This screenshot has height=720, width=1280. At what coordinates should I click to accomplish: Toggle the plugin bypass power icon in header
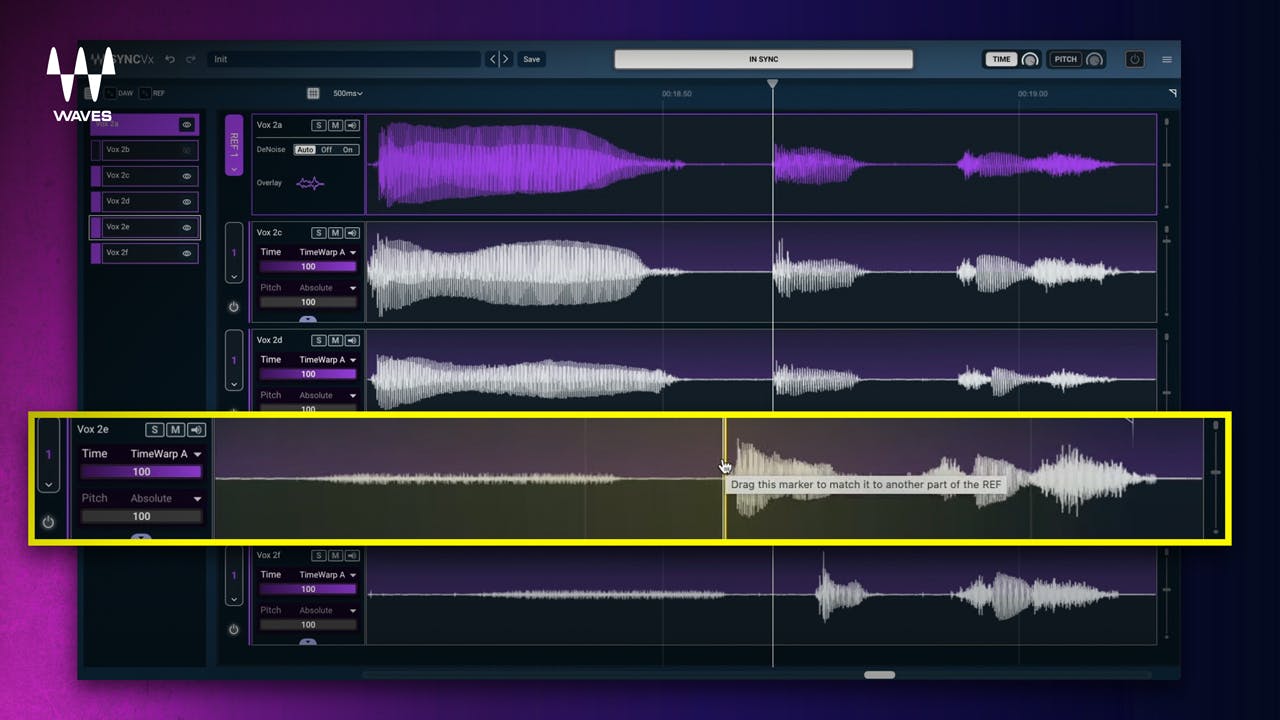pos(1134,59)
